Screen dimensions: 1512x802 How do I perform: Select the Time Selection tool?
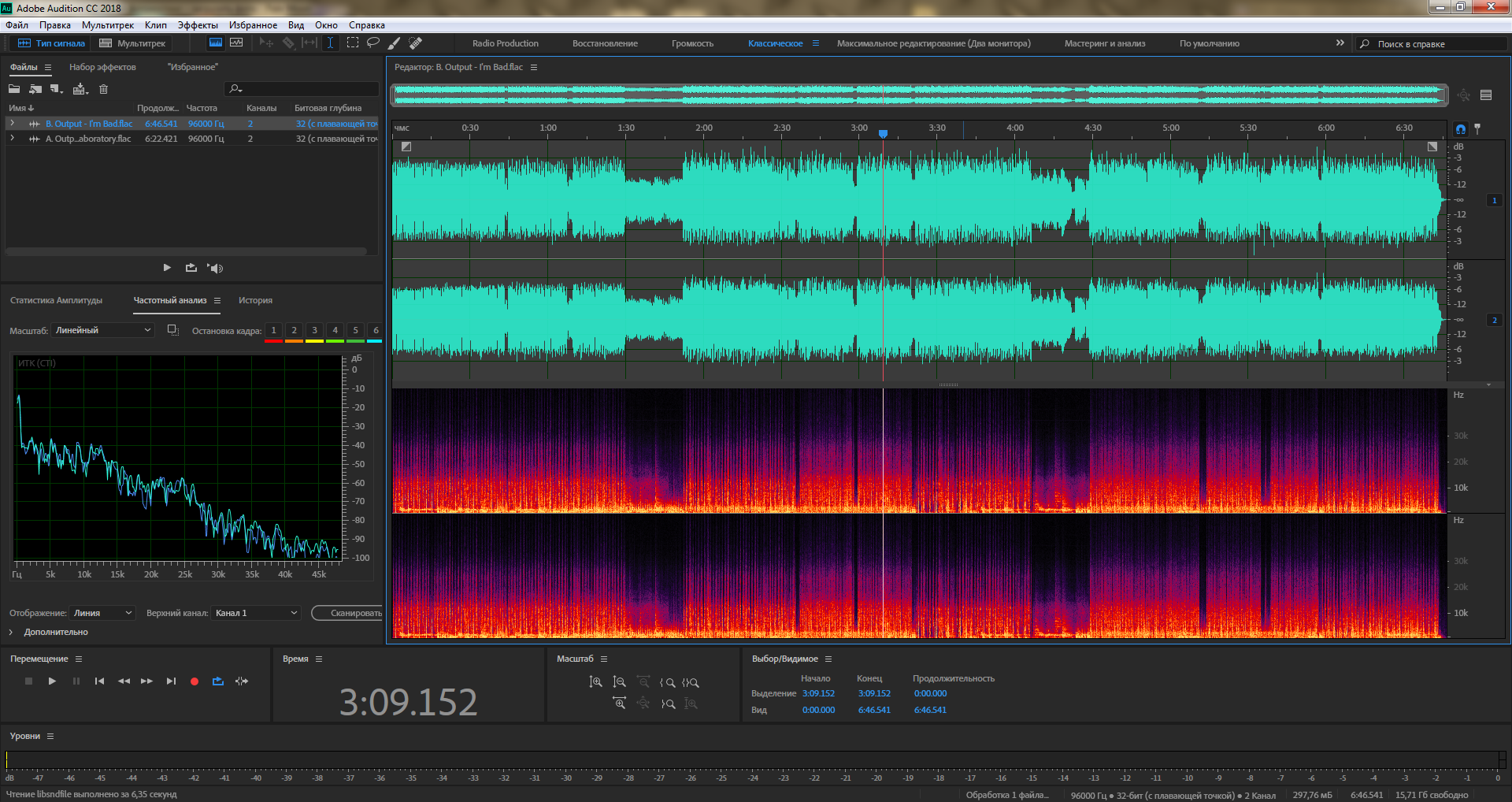pos(330,43)
